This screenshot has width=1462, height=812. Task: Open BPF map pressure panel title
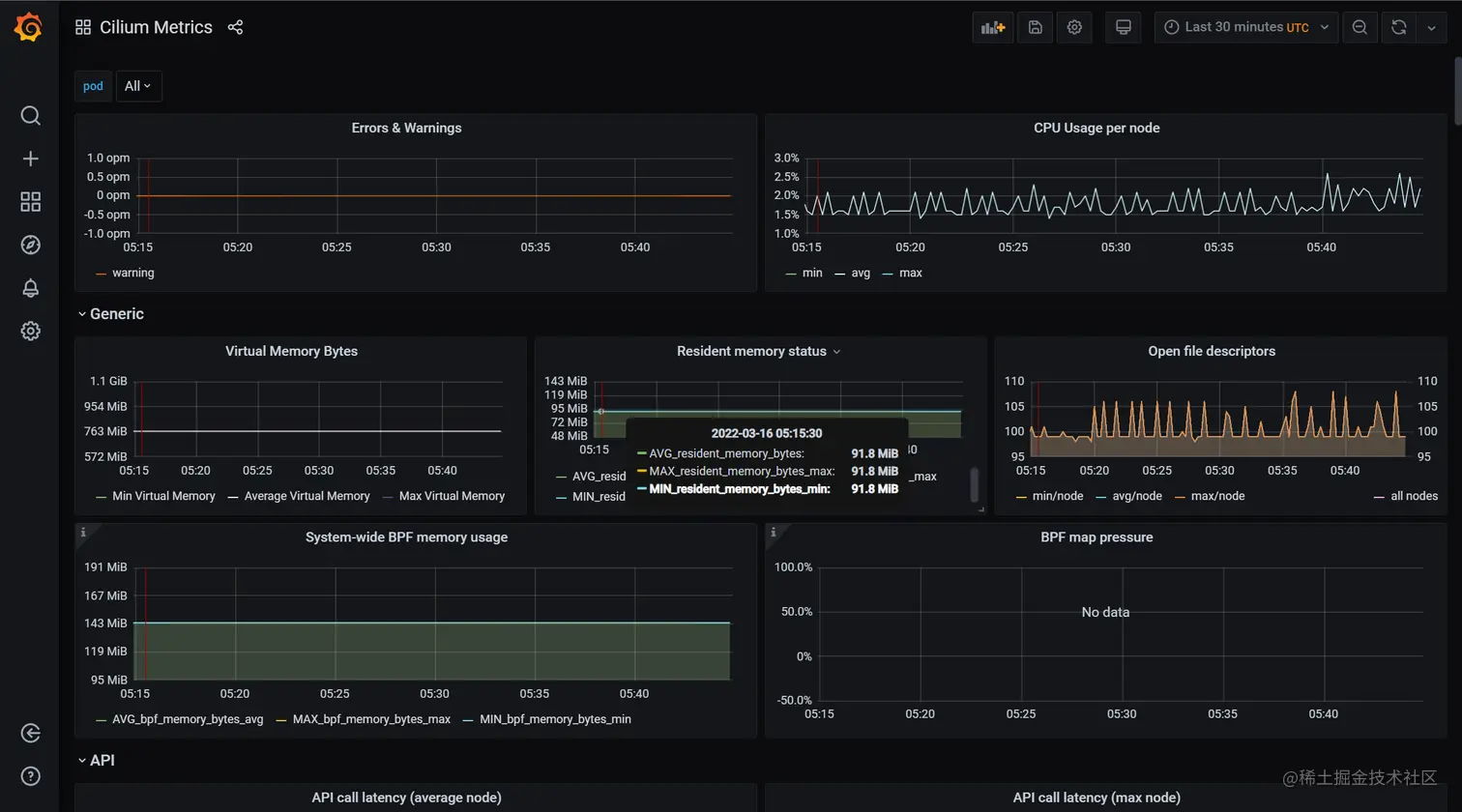(x=1096, y=536)
